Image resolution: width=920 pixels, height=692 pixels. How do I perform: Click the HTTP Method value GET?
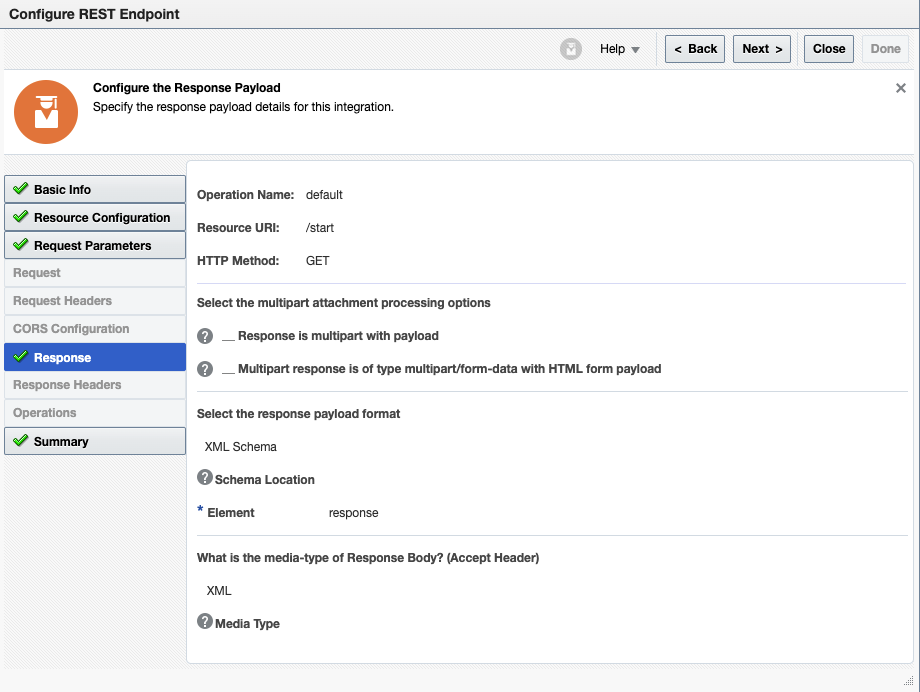click(317, 261)
